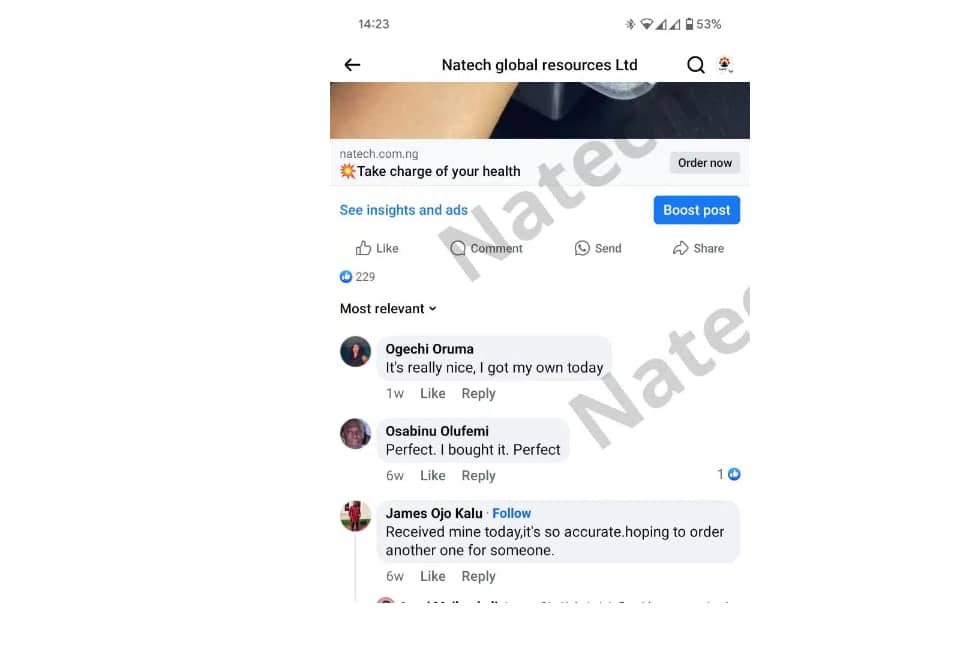
Task: Send the post via WhatsApp icon
Action: point(582,248)
